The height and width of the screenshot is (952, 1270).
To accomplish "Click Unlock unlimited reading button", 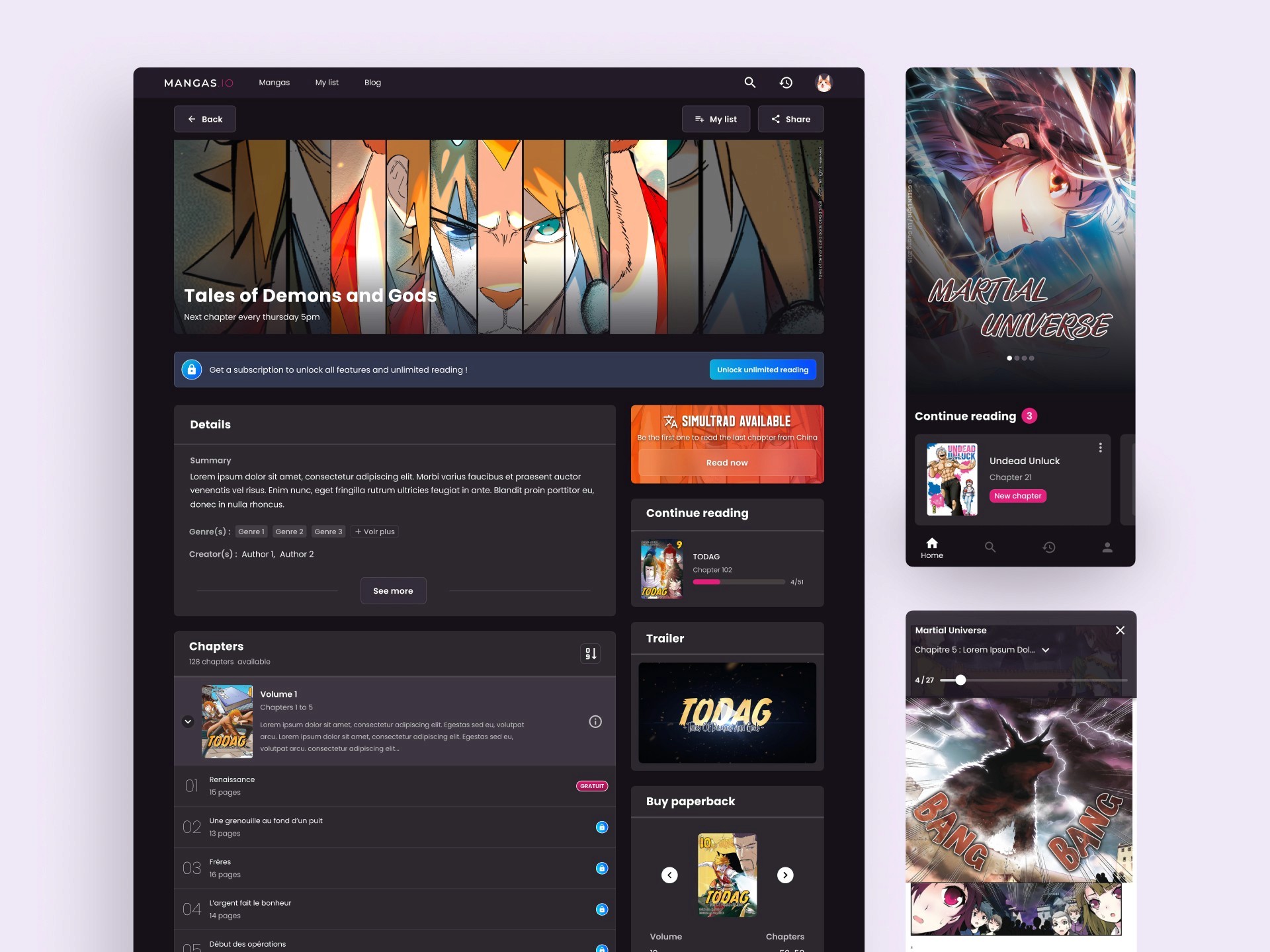I will 761,369.
